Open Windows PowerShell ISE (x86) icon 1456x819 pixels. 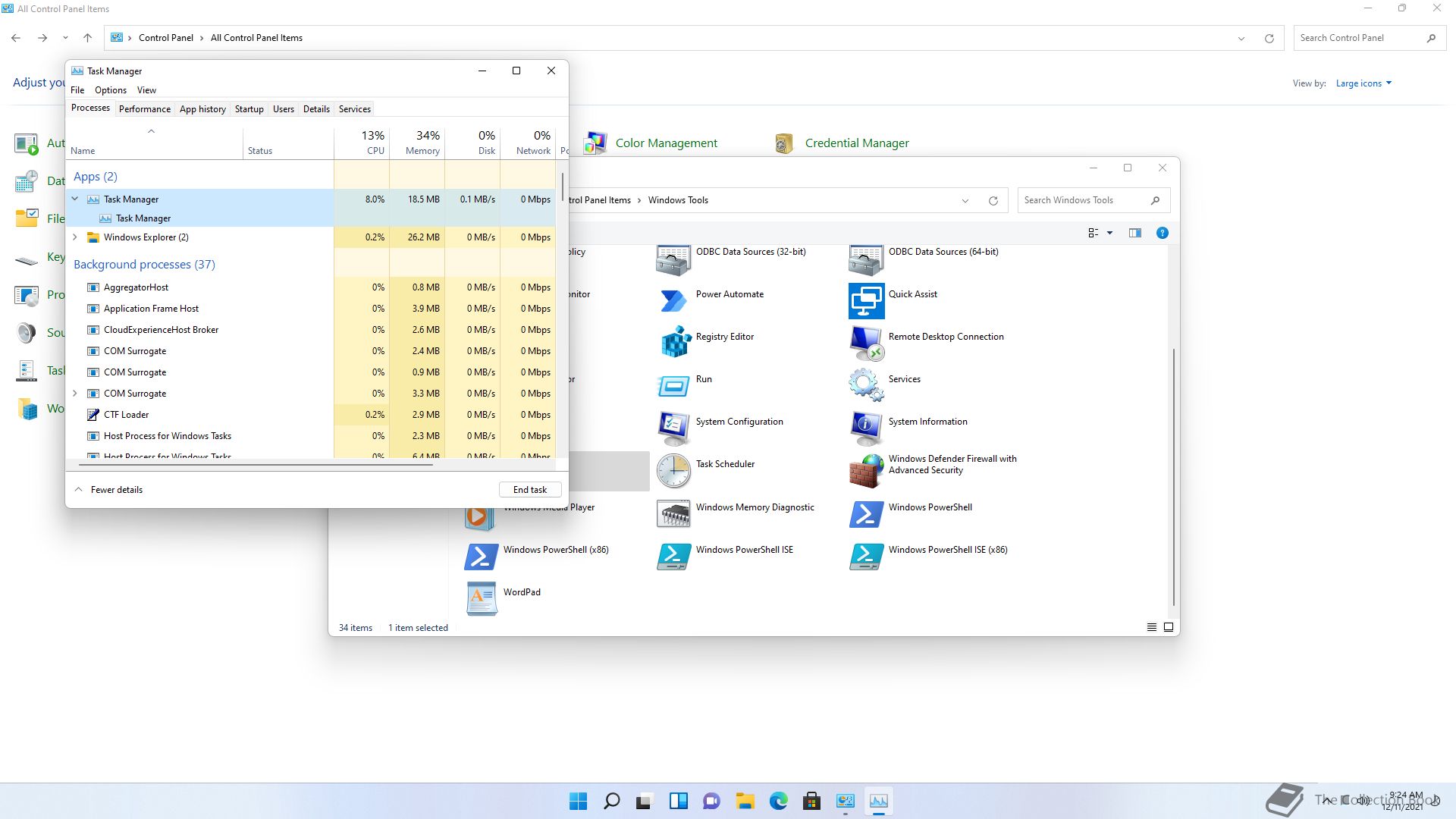pyautogui.click(x=866, y=556)
